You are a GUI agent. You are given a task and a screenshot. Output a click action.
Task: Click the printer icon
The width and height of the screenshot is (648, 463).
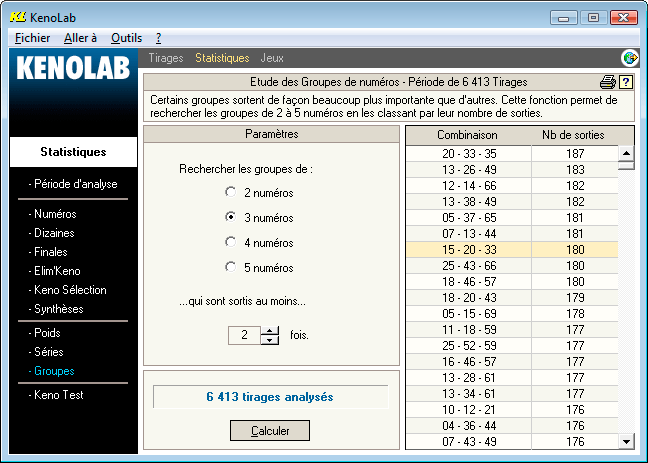[x=607, y=82]
